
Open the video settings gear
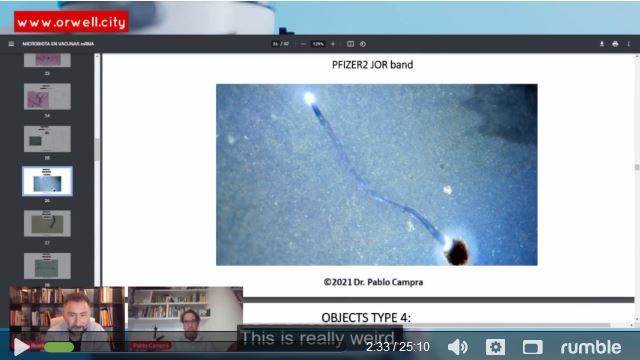tap(495, 347)
